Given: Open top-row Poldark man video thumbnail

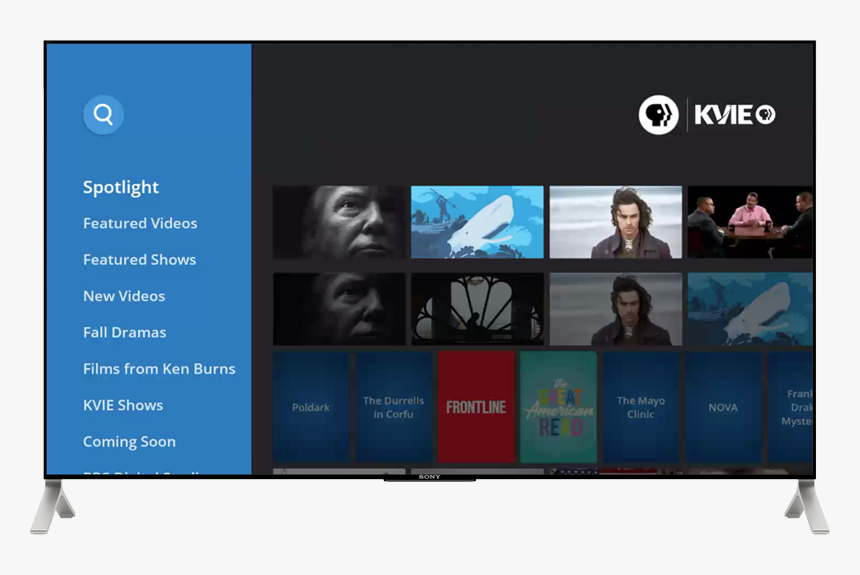Looking at the screenshot, I should coord(615,222).
